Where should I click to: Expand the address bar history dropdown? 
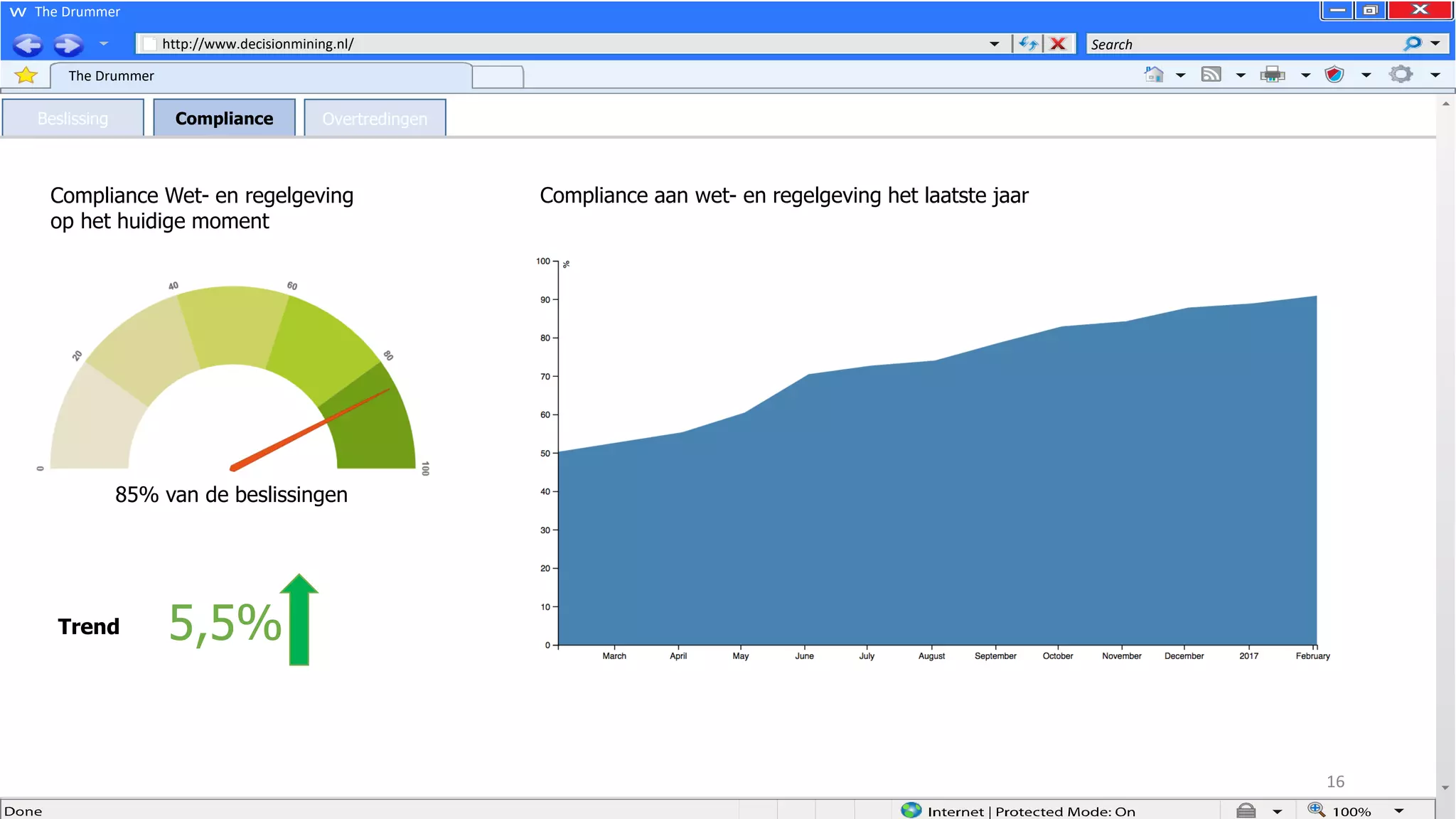[x=994, y=44]
